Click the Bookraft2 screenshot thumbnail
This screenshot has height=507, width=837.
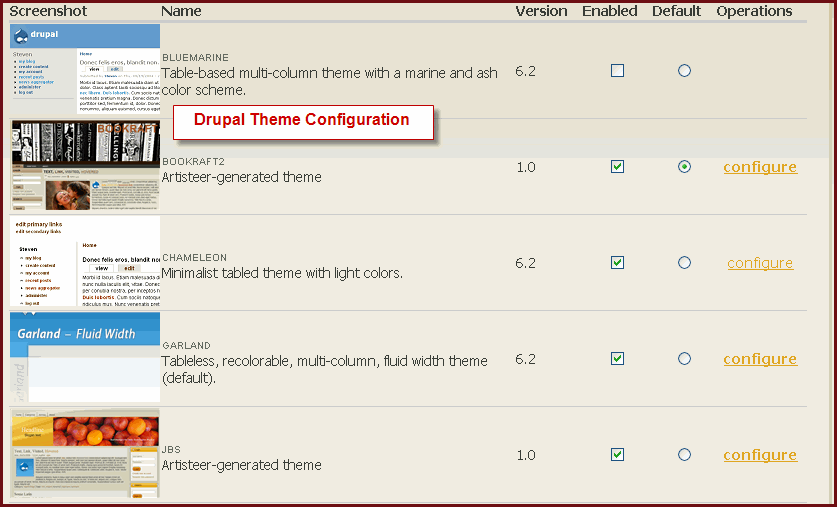[85, 165]
